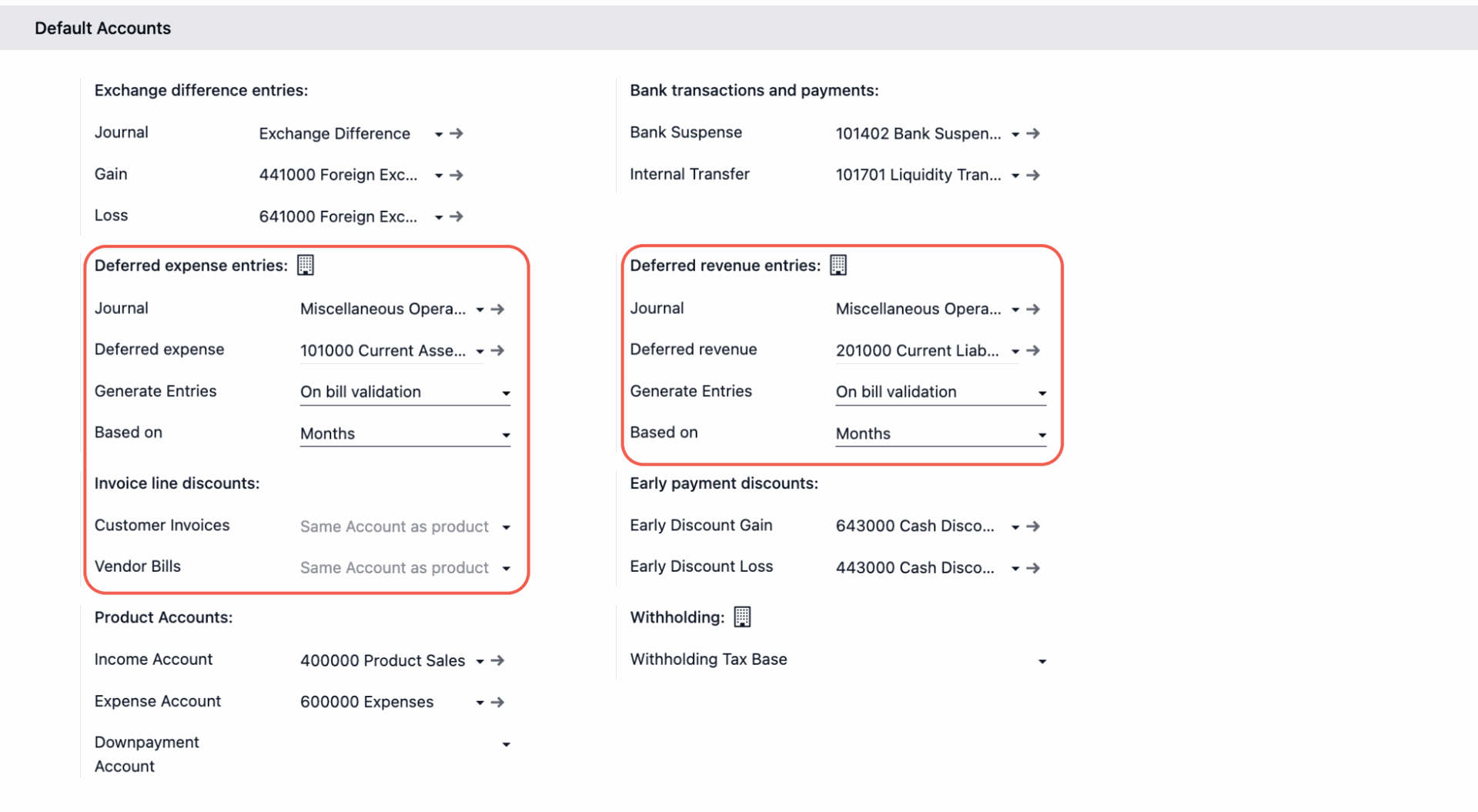
Task: Open the Customer Invoices discount account dropdown
Action: coord(506,528)
